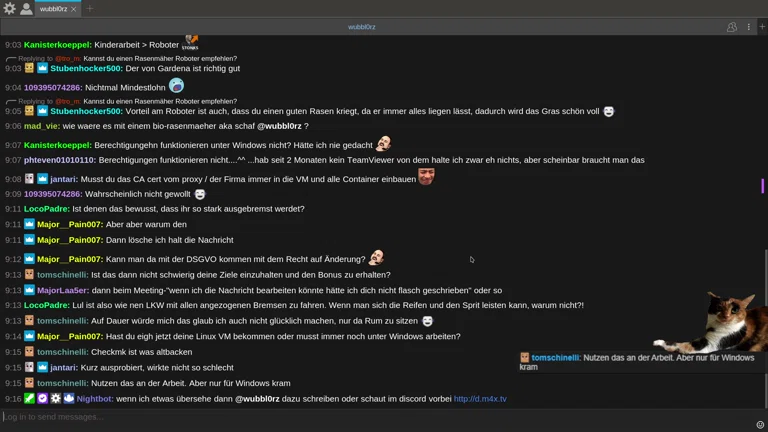
Task: Open Chatterino settings gear icon
Action: click(9, 8)
